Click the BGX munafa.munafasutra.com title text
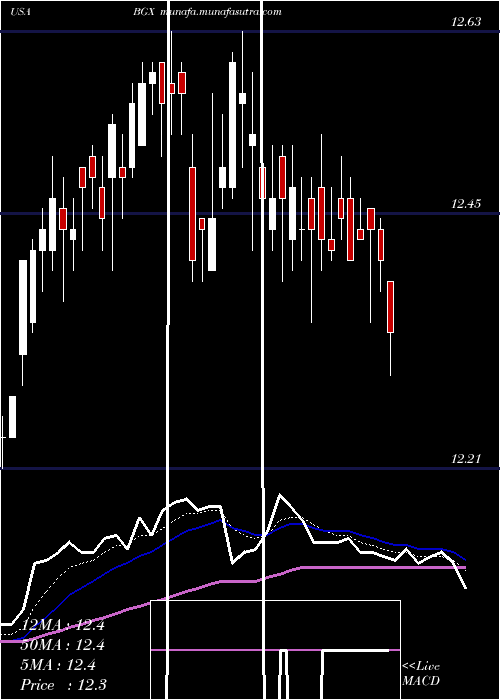The image size is (500, 700). 207,12
